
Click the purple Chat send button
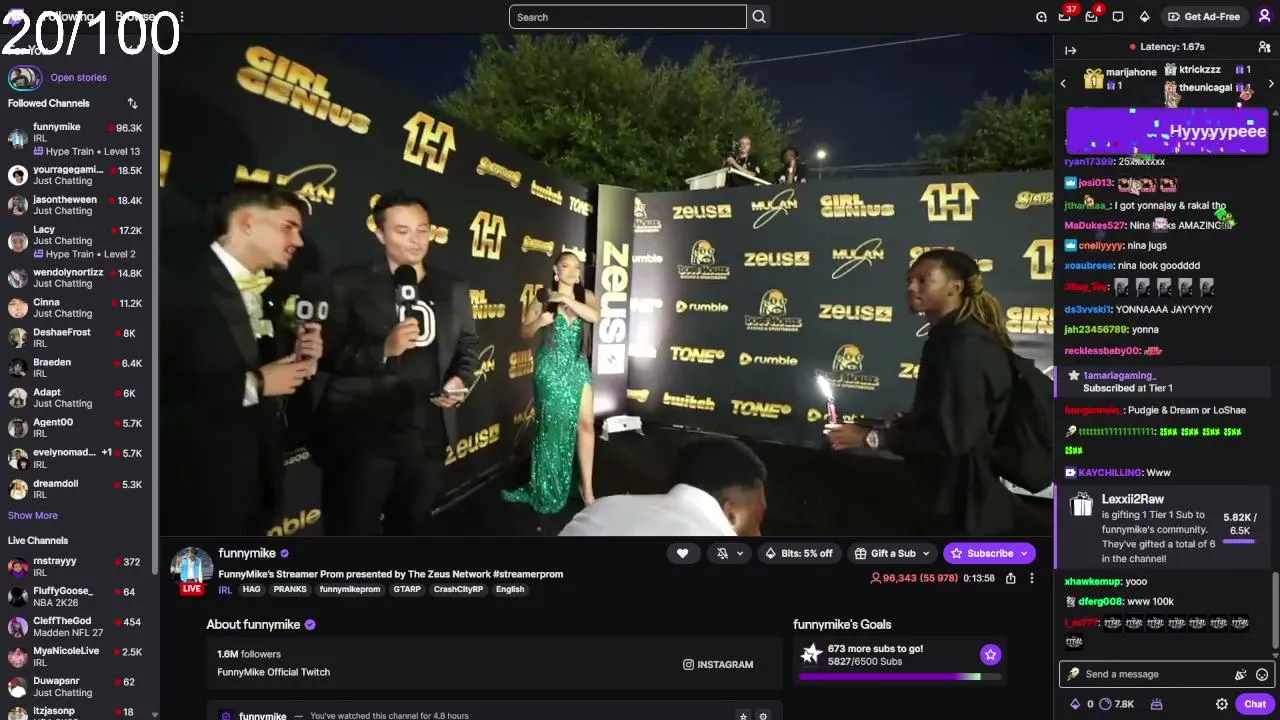coord(1255,704)
